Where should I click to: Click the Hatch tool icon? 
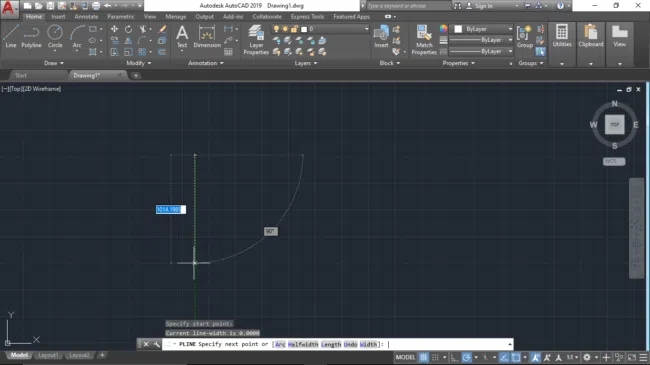(x=93, y=52)
